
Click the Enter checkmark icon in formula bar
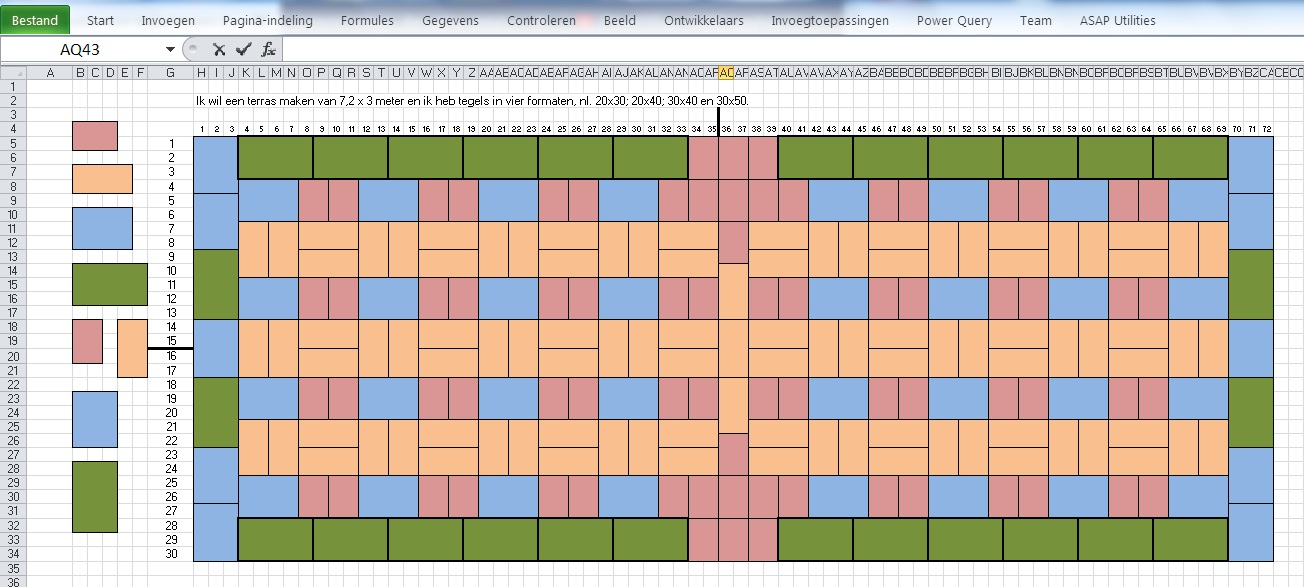243,49
